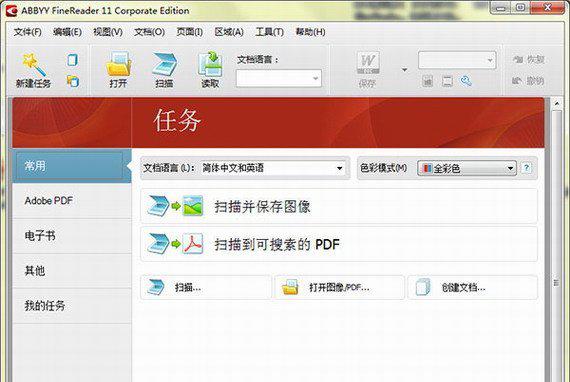570x382 pixels.
Task: Click the New Task wand icon (新建任务)
Action: point(33,70)
